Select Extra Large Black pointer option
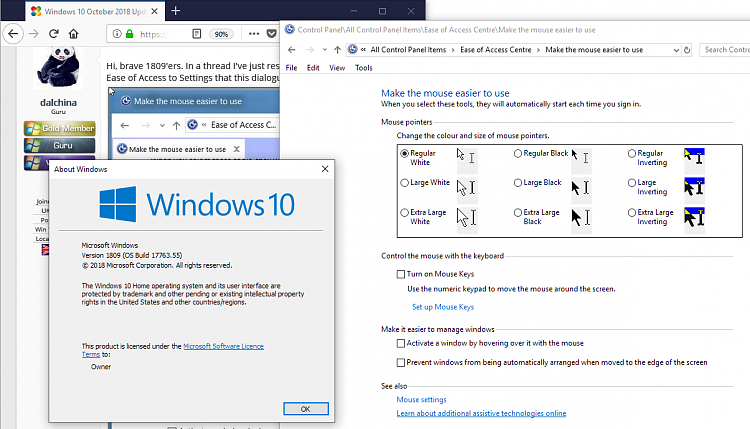The image size is (750, 429). click(x=518, y=212)
